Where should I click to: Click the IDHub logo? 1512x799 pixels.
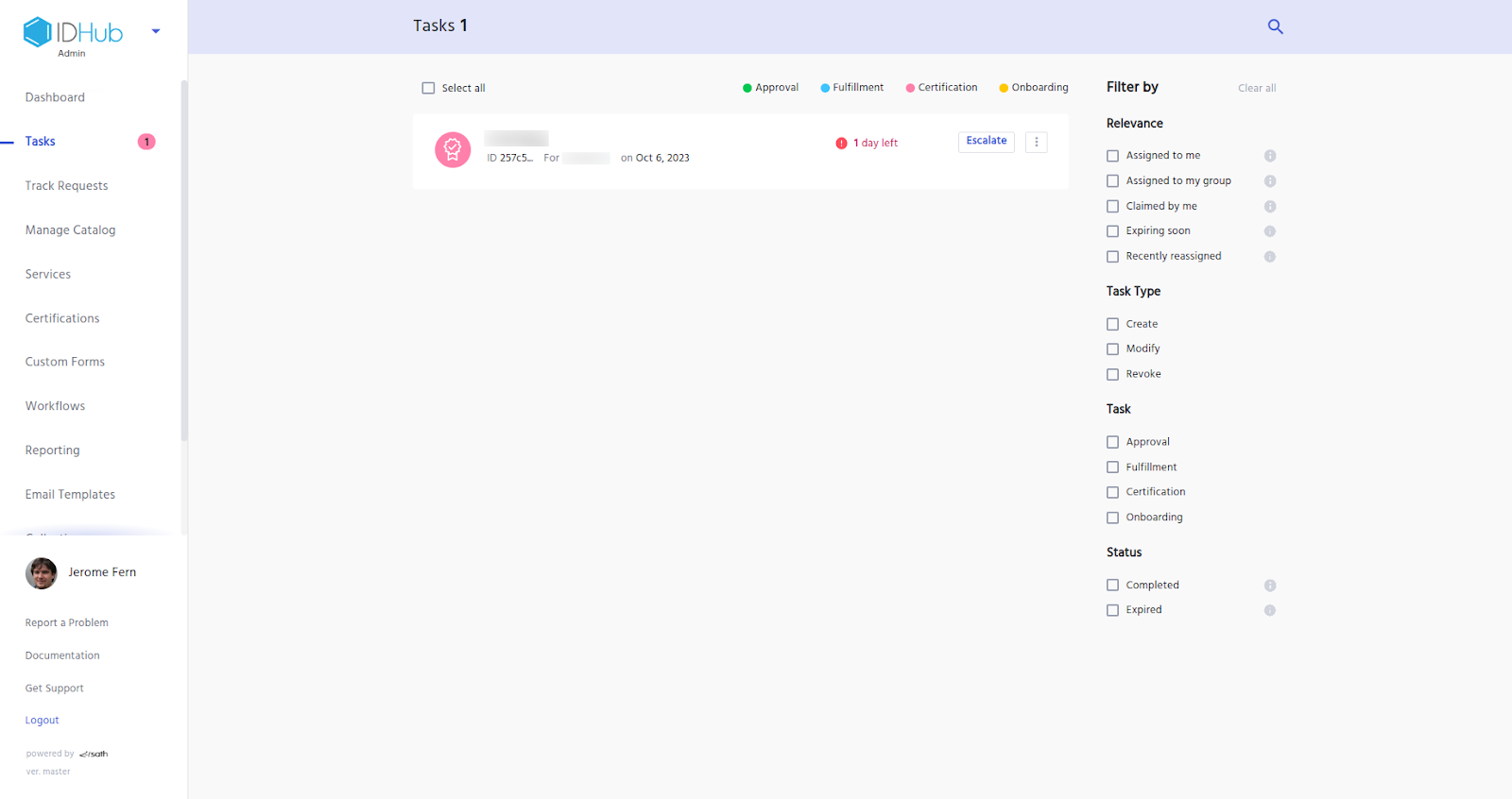[74, 33]
